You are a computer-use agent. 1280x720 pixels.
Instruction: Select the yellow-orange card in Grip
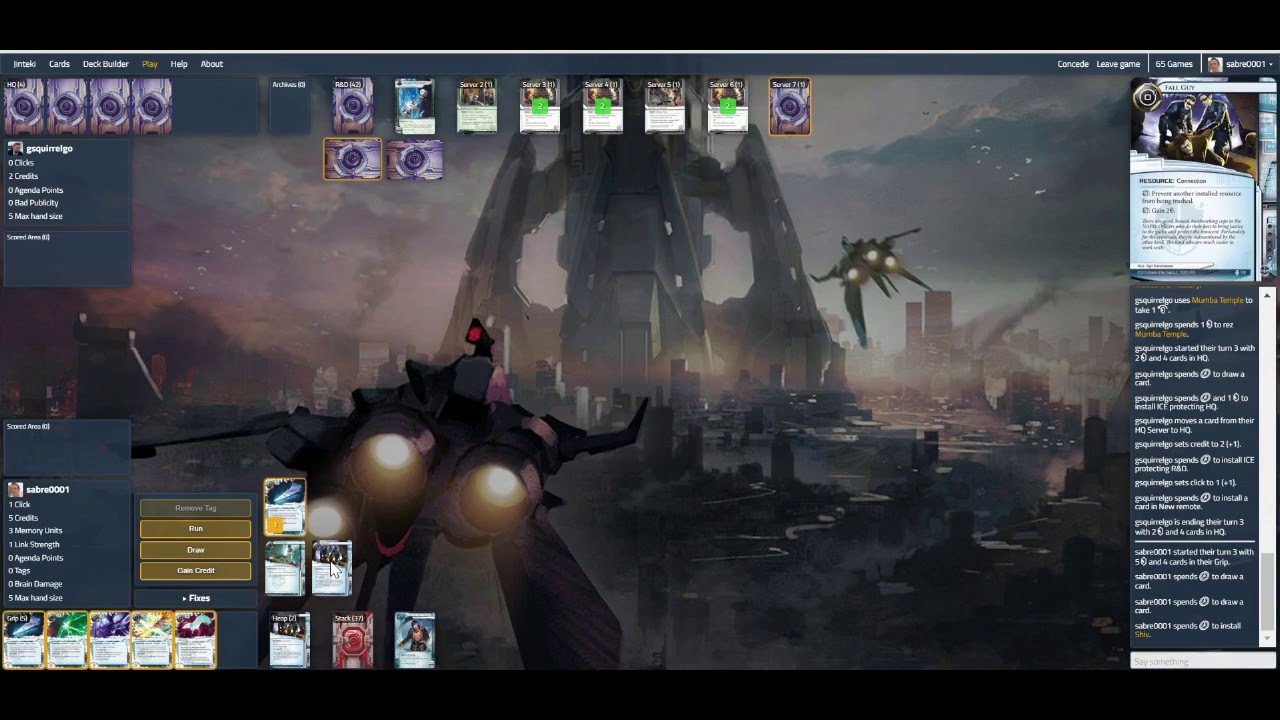coord(152,640)
